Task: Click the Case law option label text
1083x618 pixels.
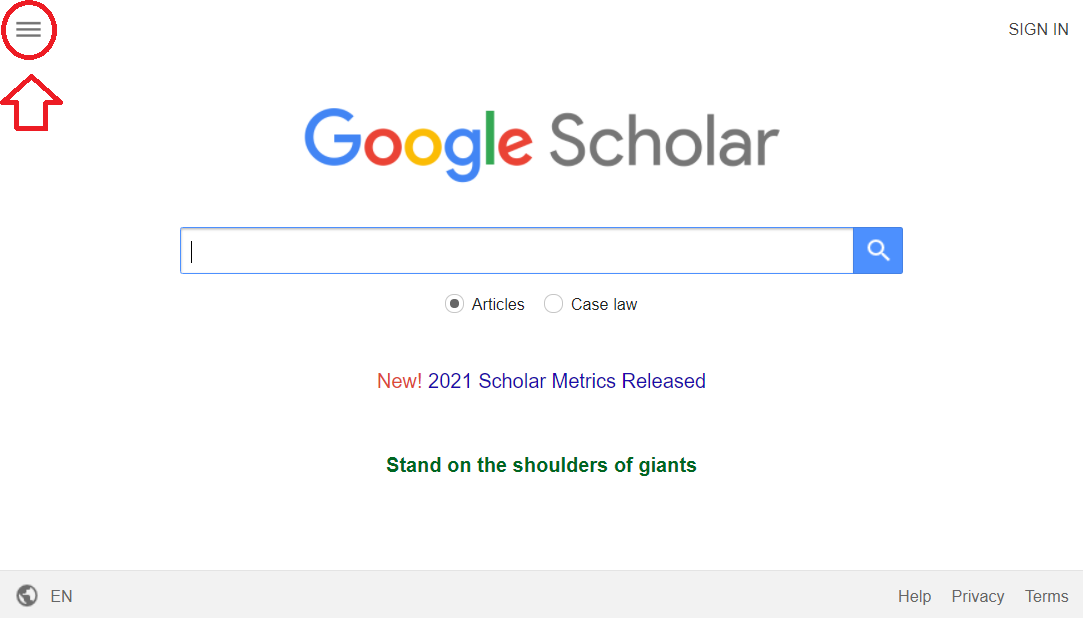Action: 604,305
